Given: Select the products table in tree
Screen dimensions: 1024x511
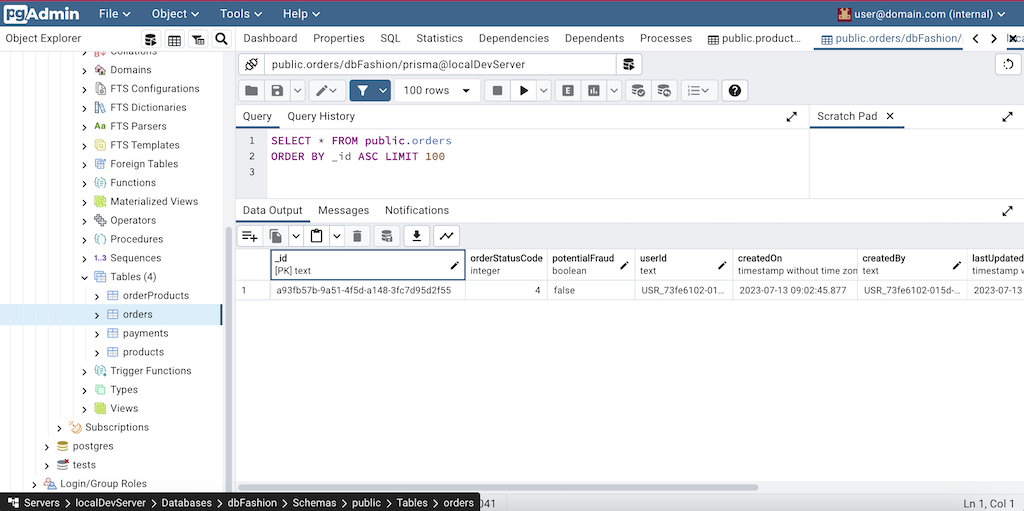Looking at the screenshot, I should 143,352.
